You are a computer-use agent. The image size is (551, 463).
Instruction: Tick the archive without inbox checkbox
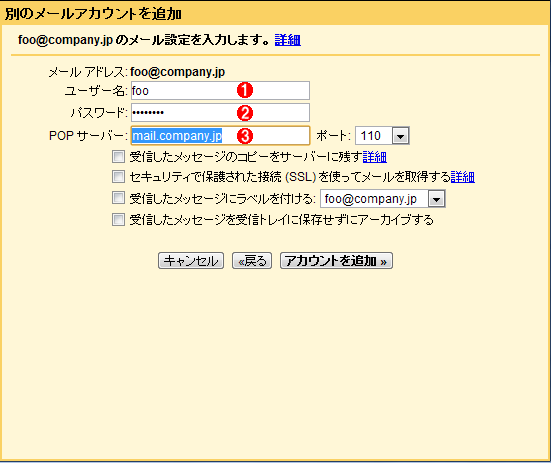click(x=118, y=220)
